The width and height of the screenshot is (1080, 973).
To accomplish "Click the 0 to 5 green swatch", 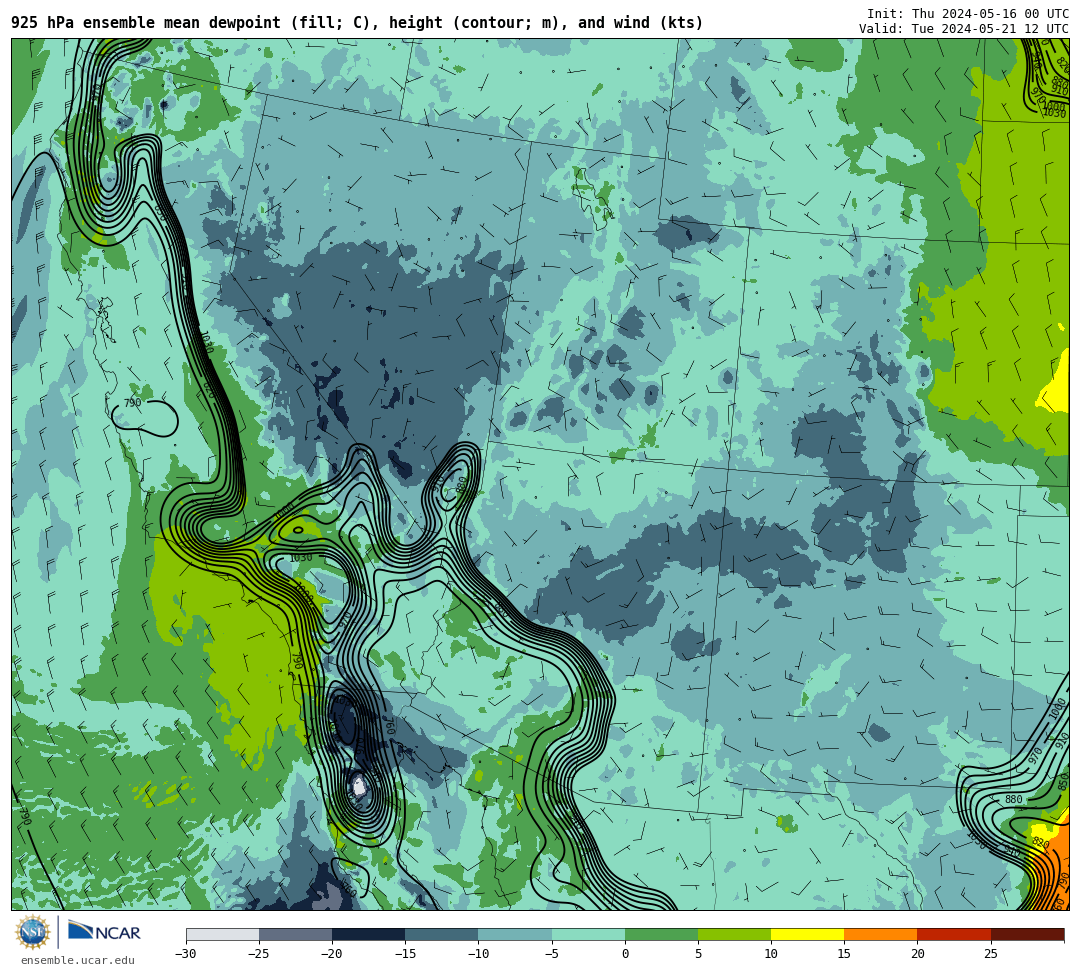I will pyautogui.click(x=661, y=934).
